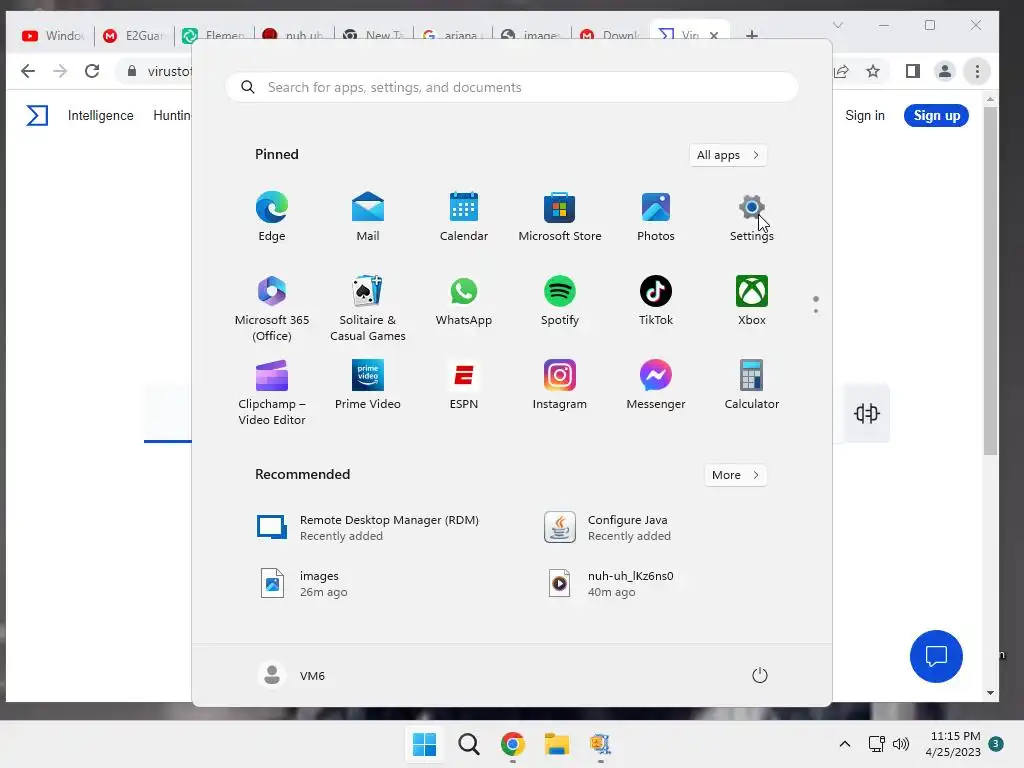
Task: Open File Explorer from the taskbar
Action: 557,744
